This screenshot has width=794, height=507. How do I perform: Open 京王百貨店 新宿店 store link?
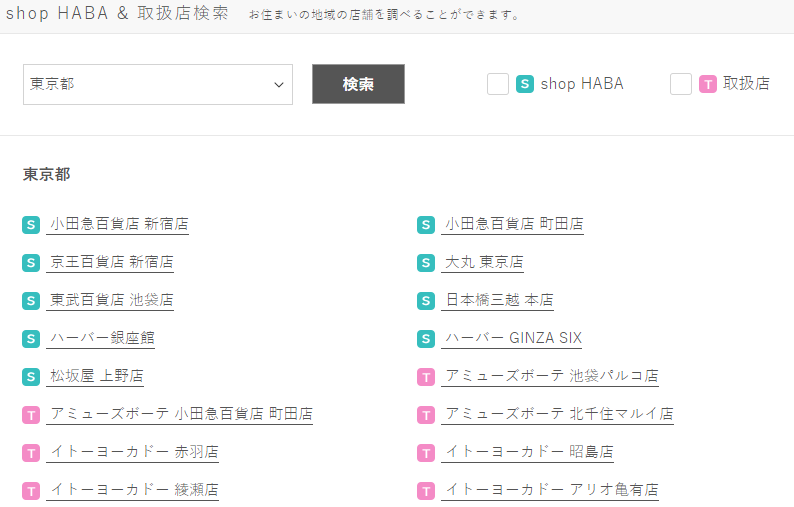pos(110,262)
